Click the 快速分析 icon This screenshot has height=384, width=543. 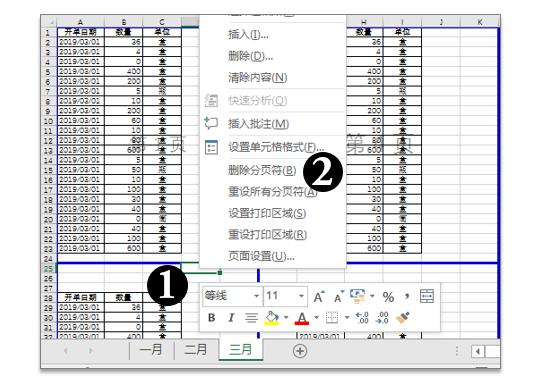(x=211, y=100)
